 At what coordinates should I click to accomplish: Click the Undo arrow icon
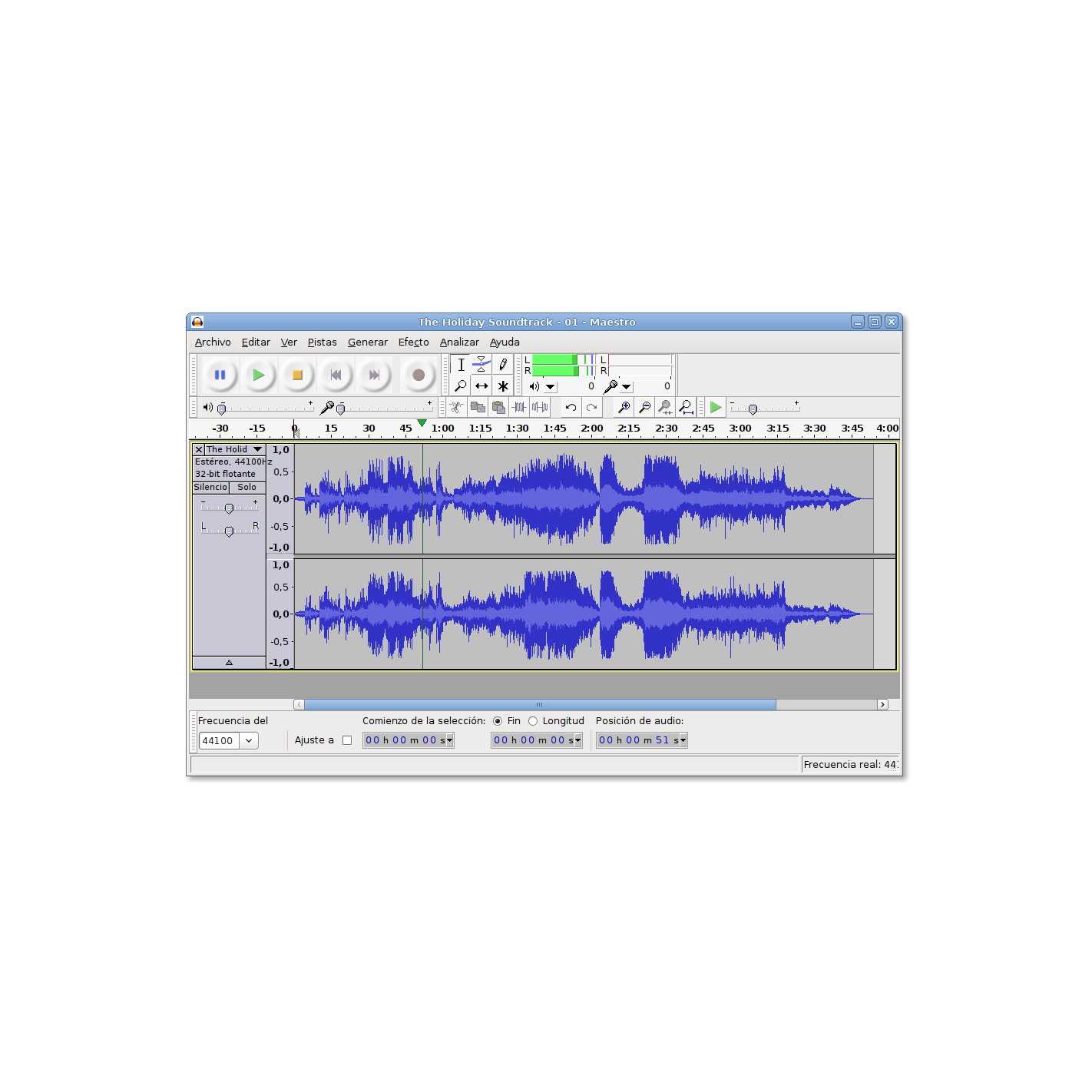click(x=571, y=408)
